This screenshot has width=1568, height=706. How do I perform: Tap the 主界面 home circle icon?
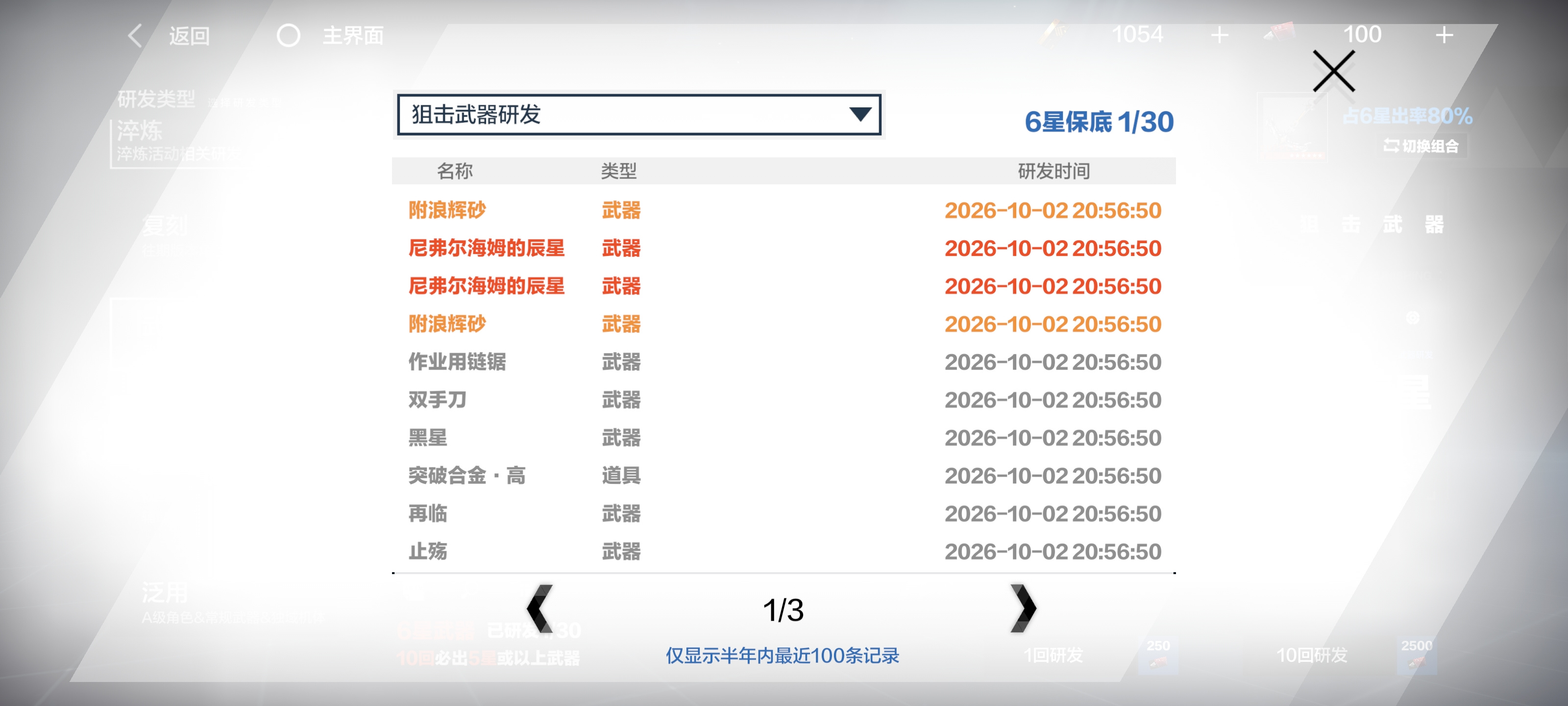coord(288,35)
